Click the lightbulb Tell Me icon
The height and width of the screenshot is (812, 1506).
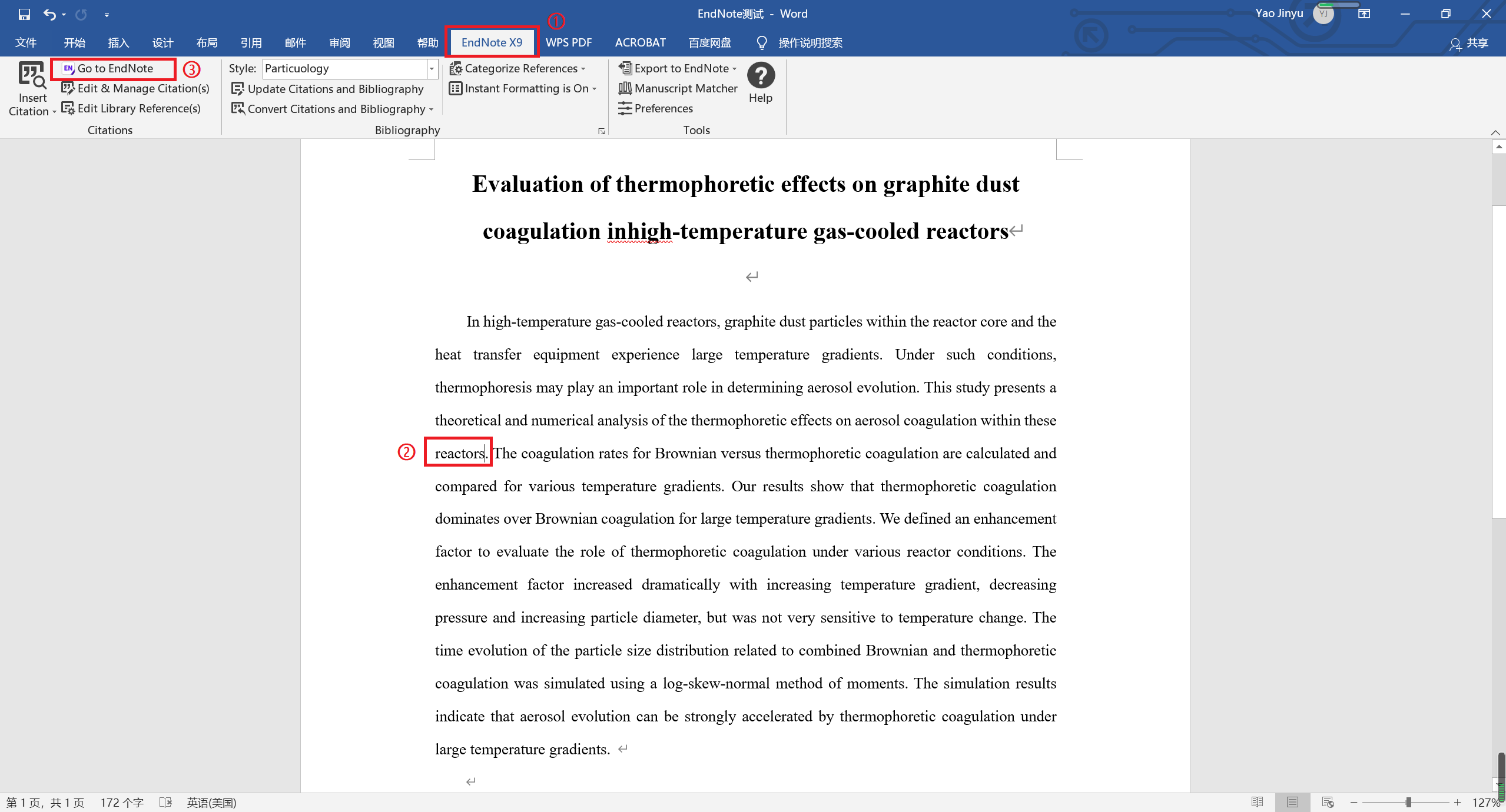pos(761,42)
